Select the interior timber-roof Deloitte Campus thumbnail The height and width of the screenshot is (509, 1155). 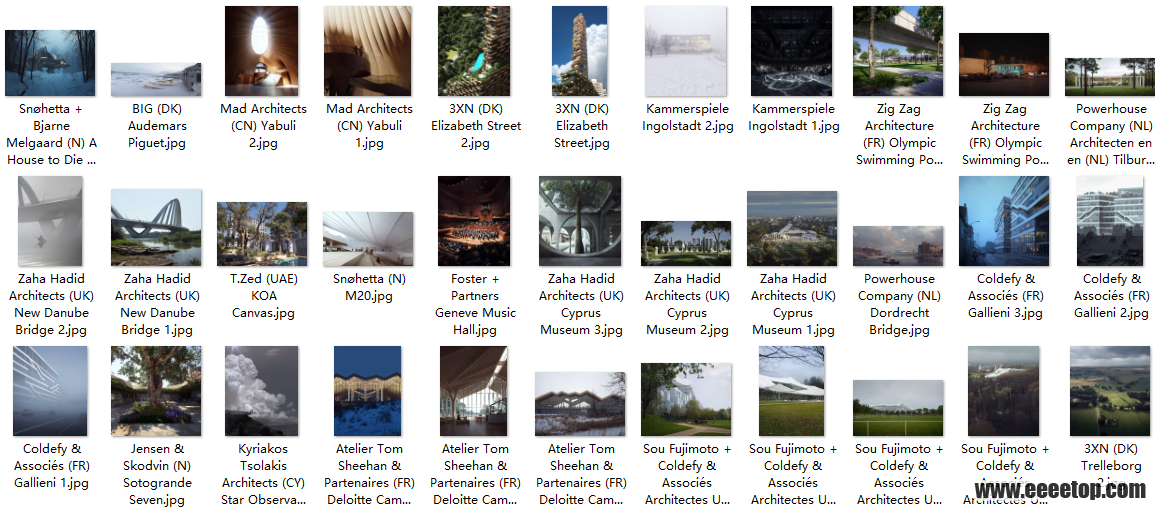tap(474, 391)
